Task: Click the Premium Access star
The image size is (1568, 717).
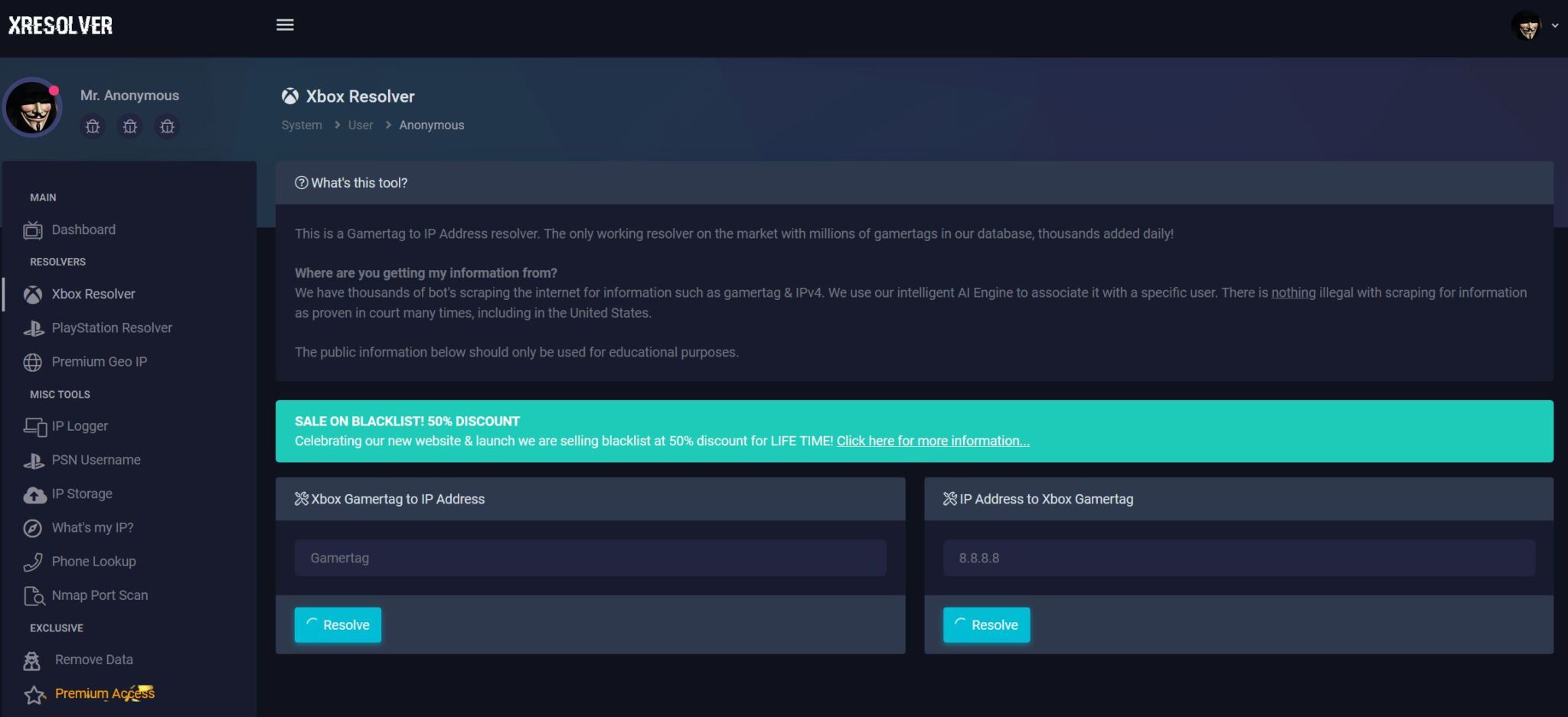Action: 34,693
